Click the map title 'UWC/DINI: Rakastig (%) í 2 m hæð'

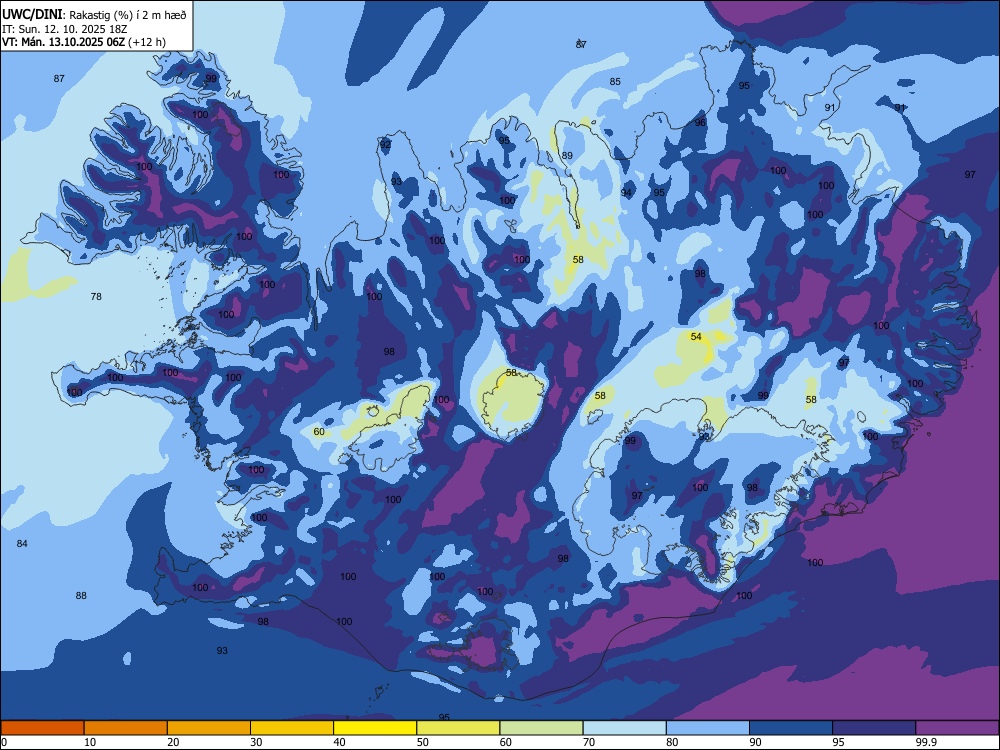94,15
